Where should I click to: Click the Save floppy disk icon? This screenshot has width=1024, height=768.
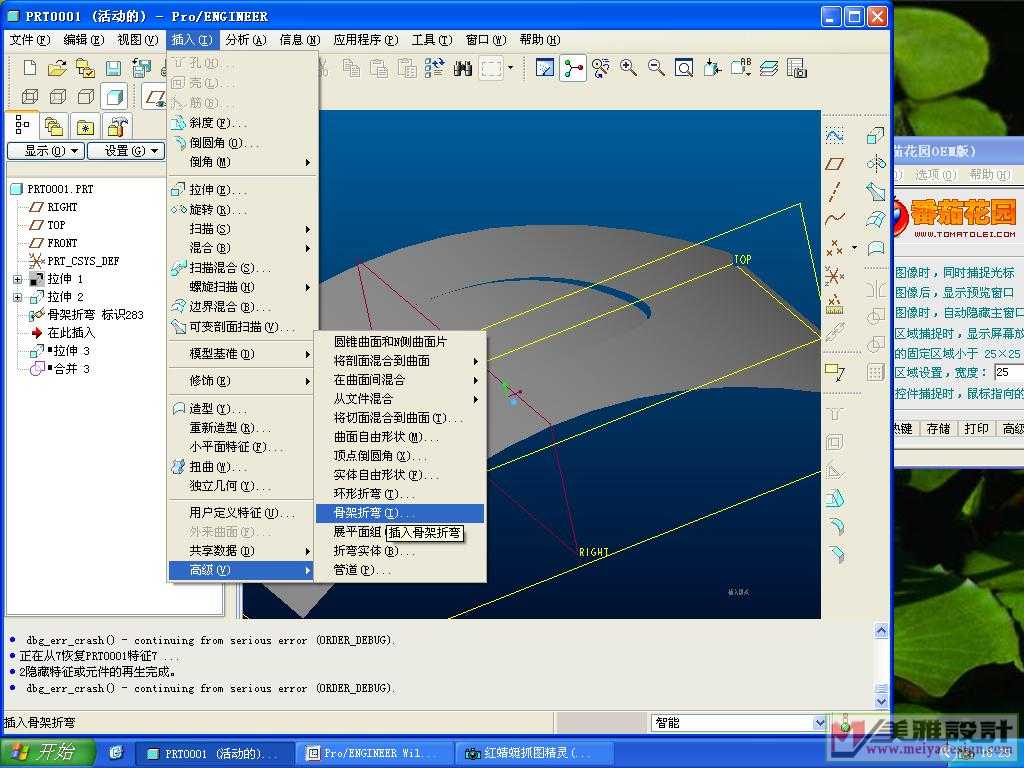coord(114,68)
